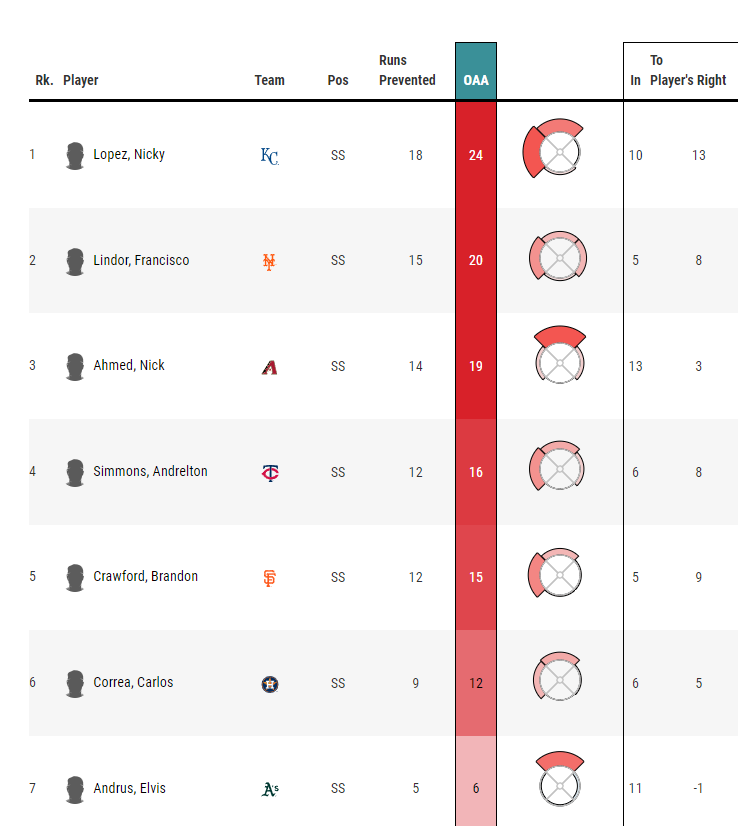The image size is (738, 826).
Task: Click Carlos Correa's headshot thumbnail
Action: click(x=75, y=684)
